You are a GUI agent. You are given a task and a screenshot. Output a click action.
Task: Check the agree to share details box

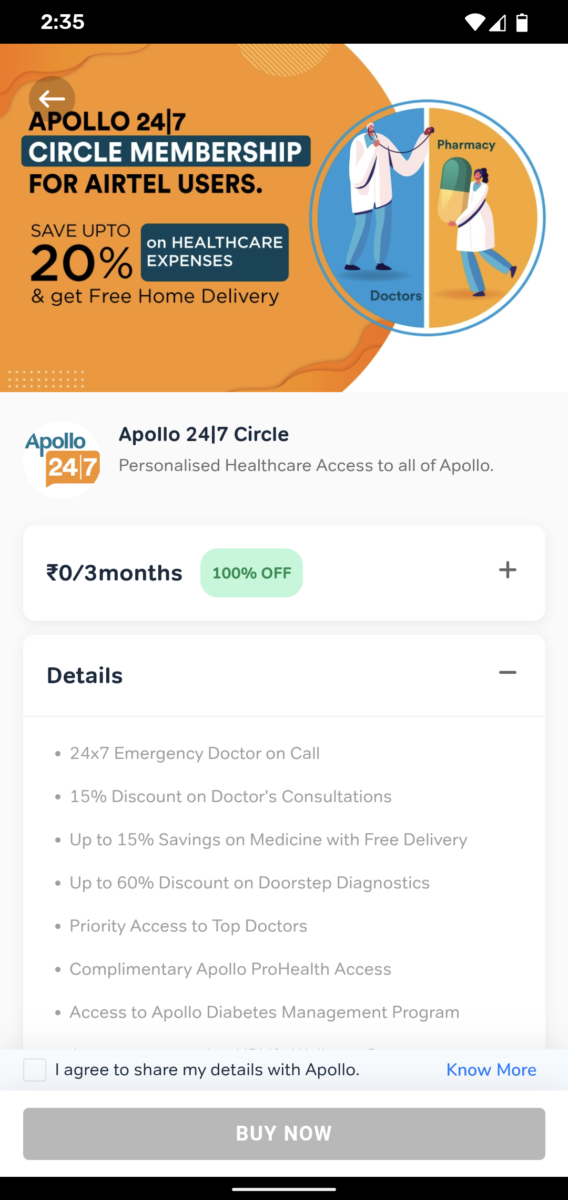(x=35, y=1070)
